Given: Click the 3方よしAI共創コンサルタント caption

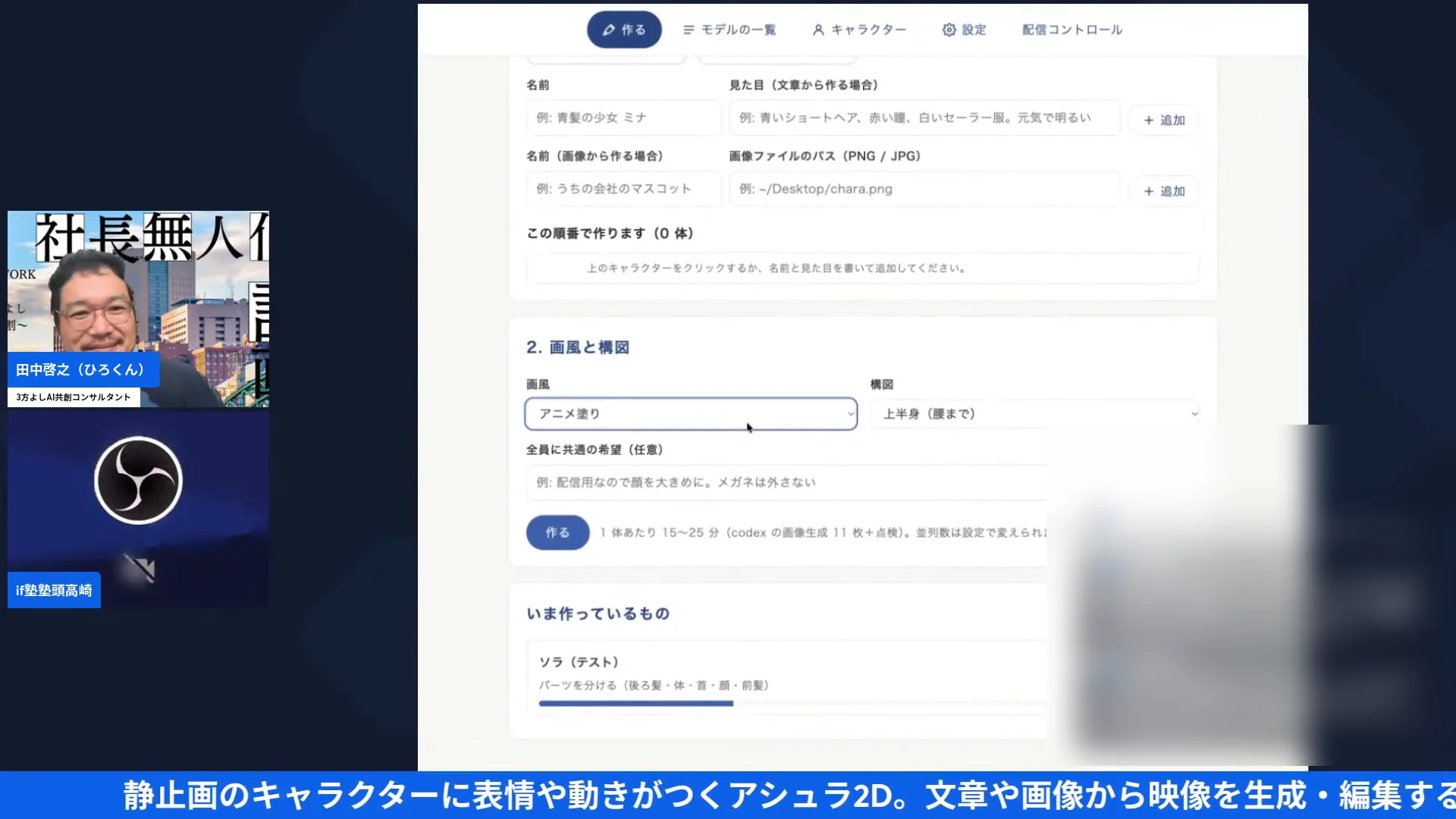Looking at the screenshot, I should tap(74, 397).
